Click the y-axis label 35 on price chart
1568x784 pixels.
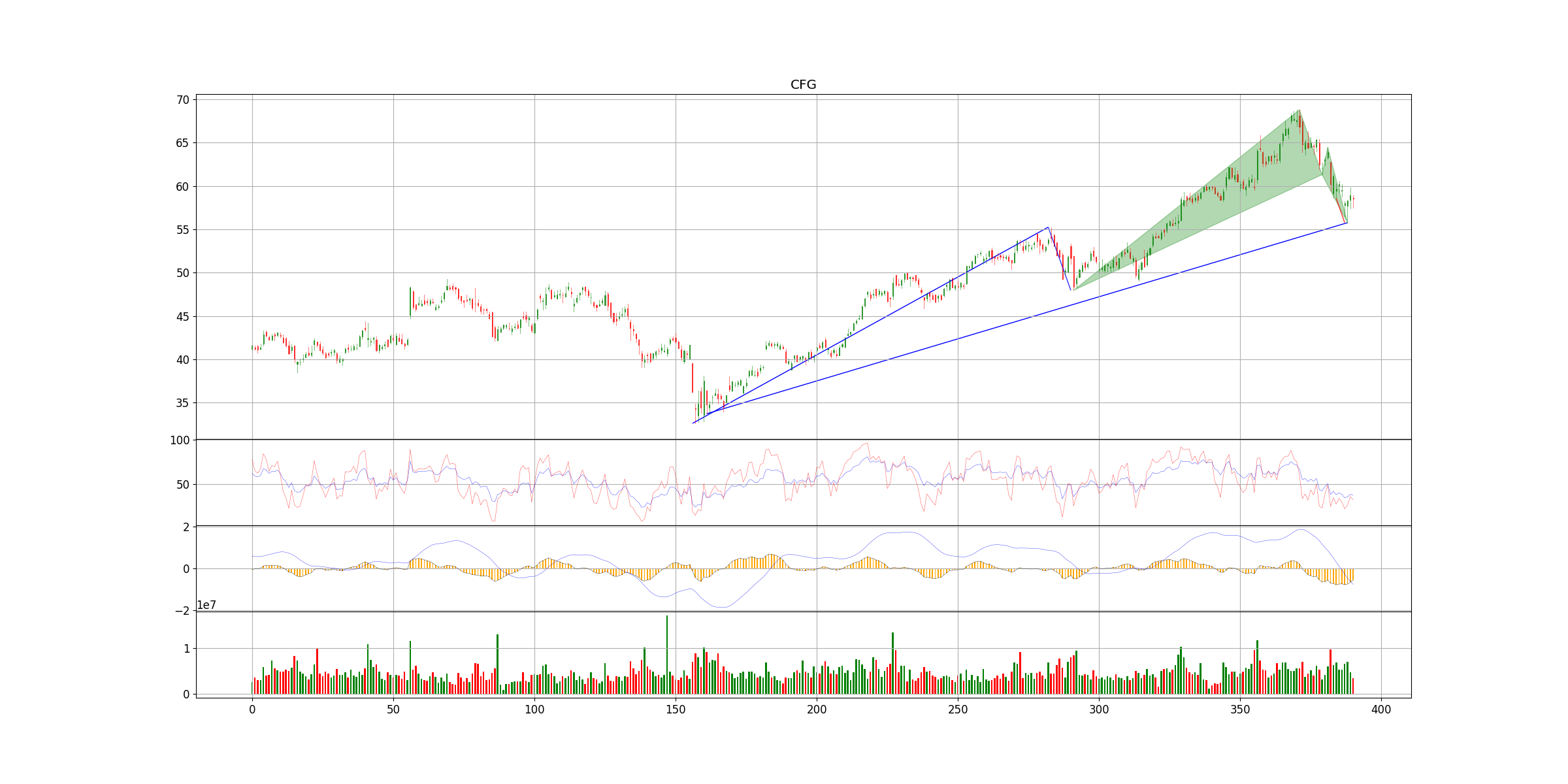(x=182, y=403)
